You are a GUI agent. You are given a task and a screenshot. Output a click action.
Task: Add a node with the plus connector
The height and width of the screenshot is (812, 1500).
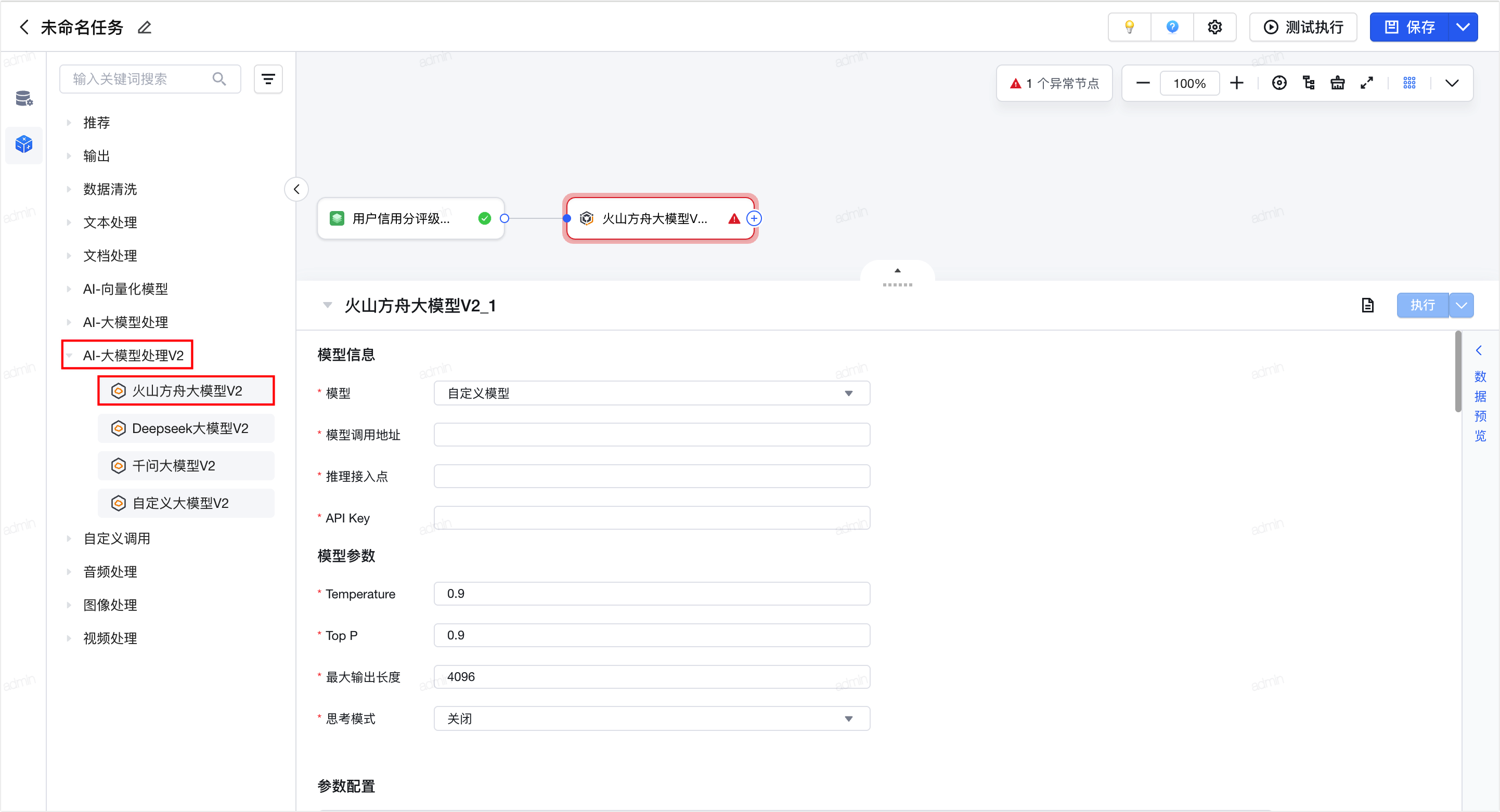click(x=754, y=218)
